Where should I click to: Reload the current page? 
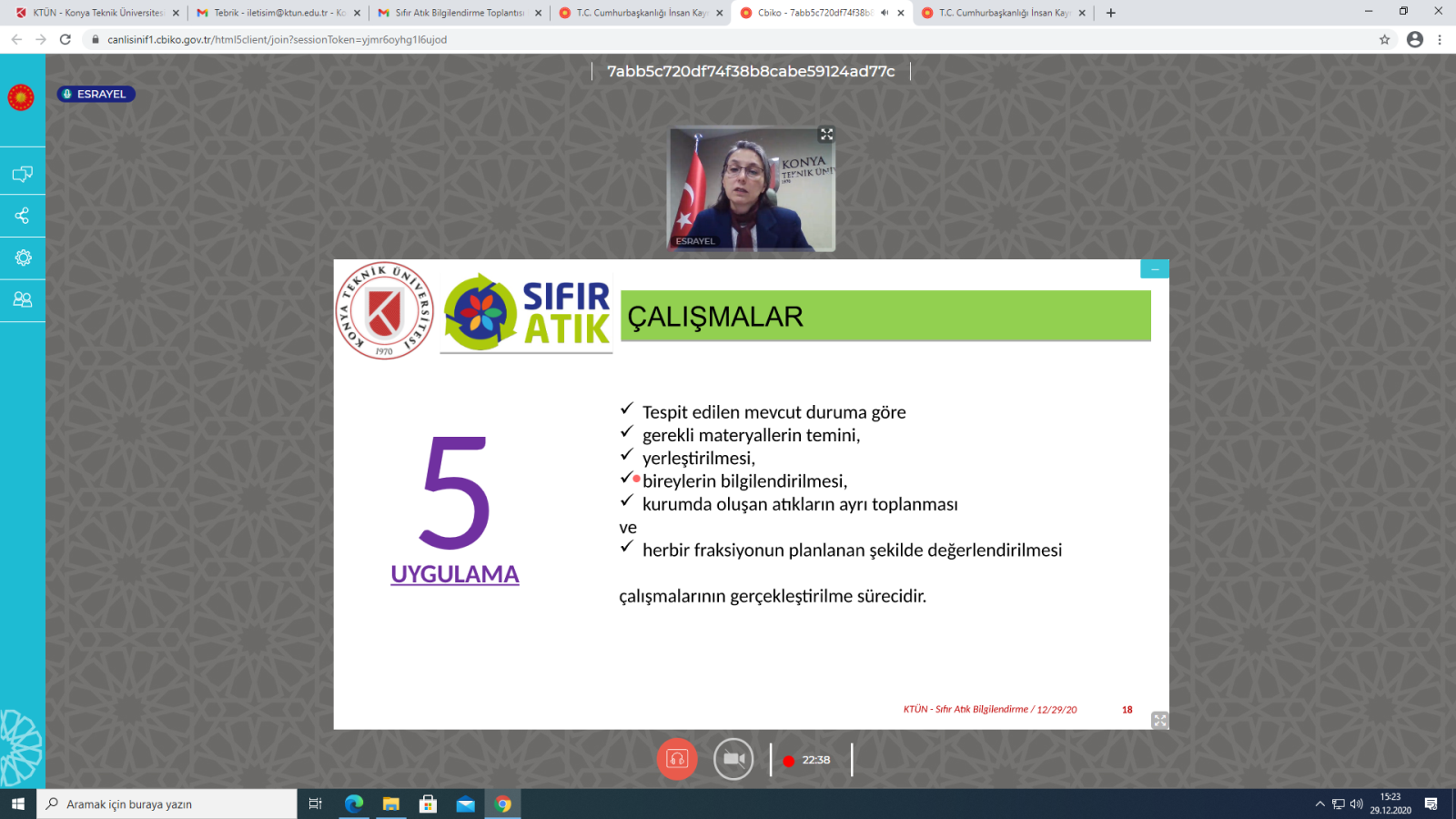[66, 39]
